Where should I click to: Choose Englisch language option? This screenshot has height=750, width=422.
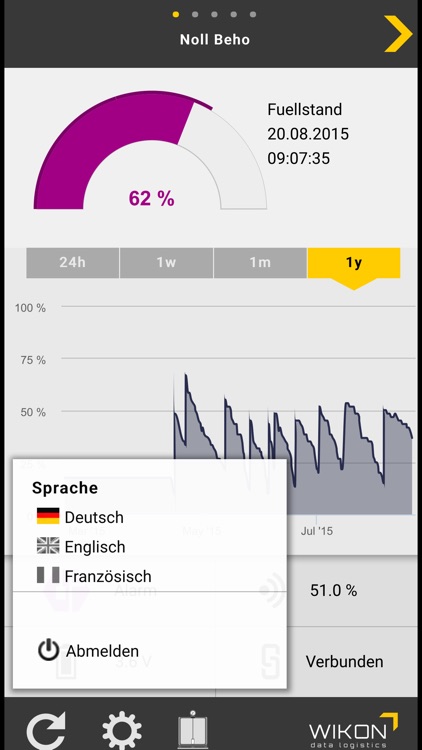click(x=95, y=547)
